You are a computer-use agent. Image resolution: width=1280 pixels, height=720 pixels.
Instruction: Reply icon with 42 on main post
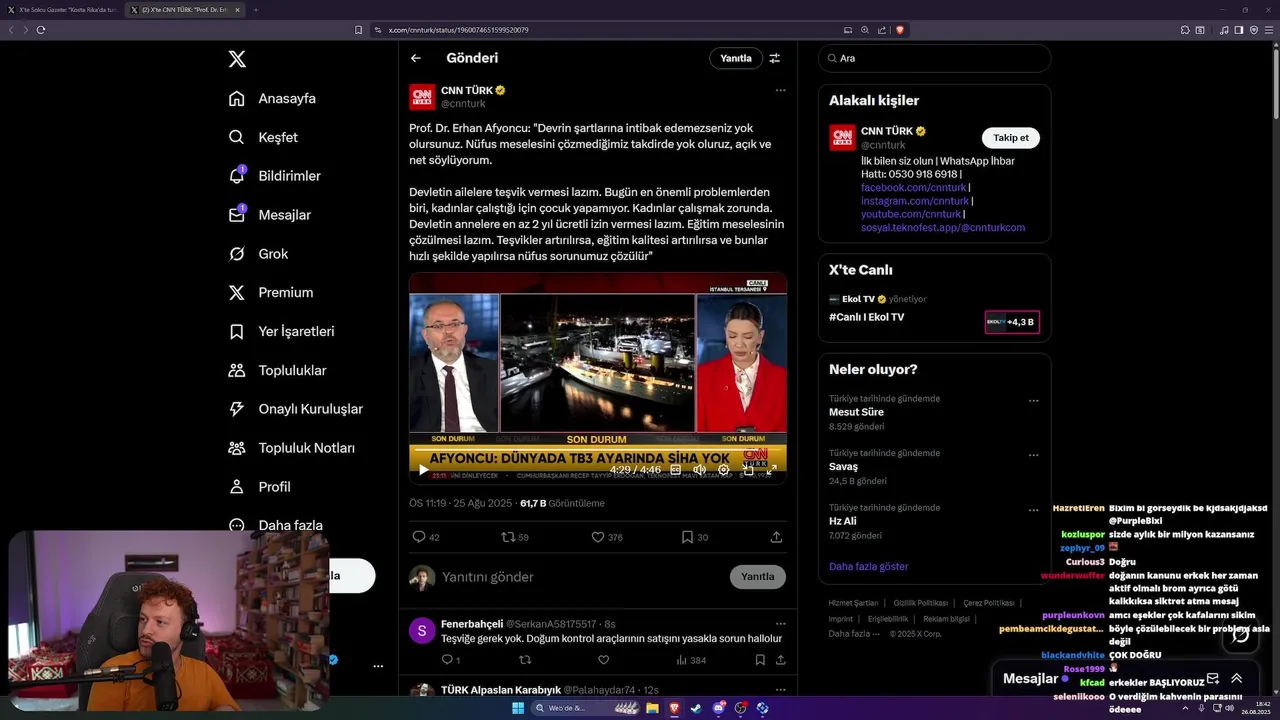tap(426, 537)
